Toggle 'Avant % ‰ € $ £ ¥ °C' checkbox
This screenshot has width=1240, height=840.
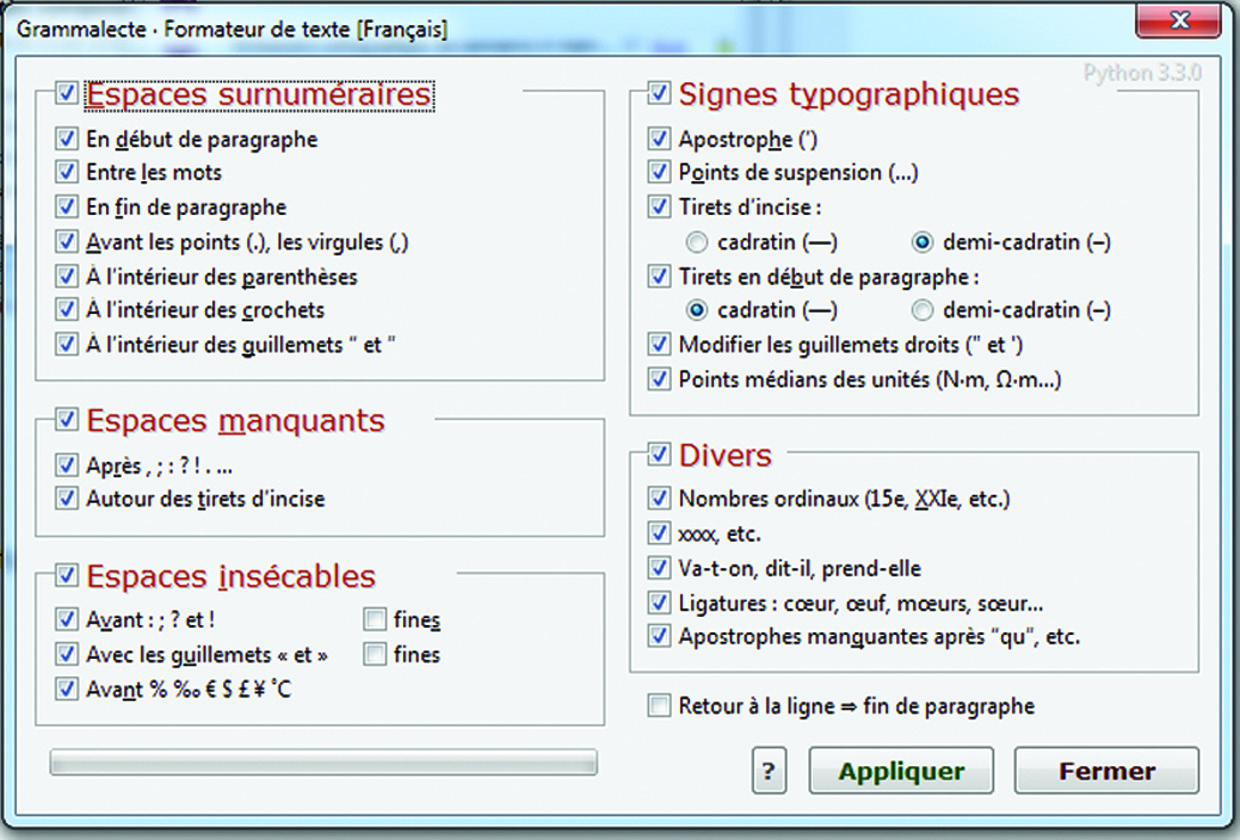[x=67, y=689]
